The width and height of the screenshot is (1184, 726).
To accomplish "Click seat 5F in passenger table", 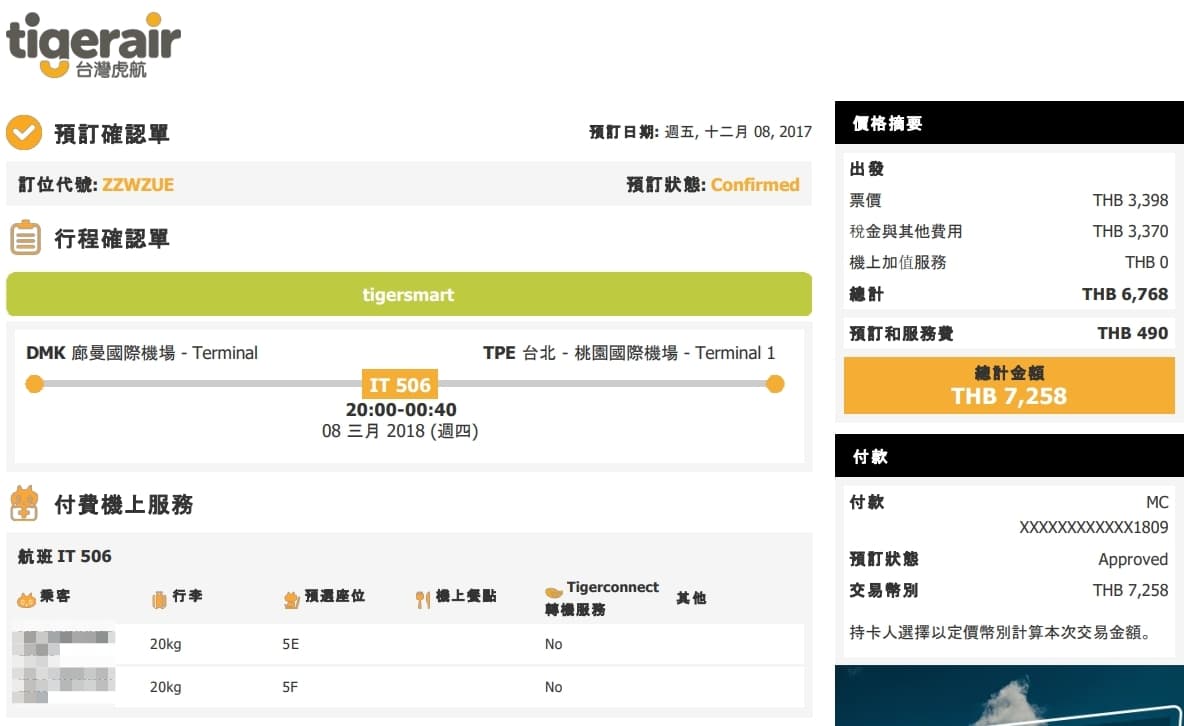I will (290, 687).
